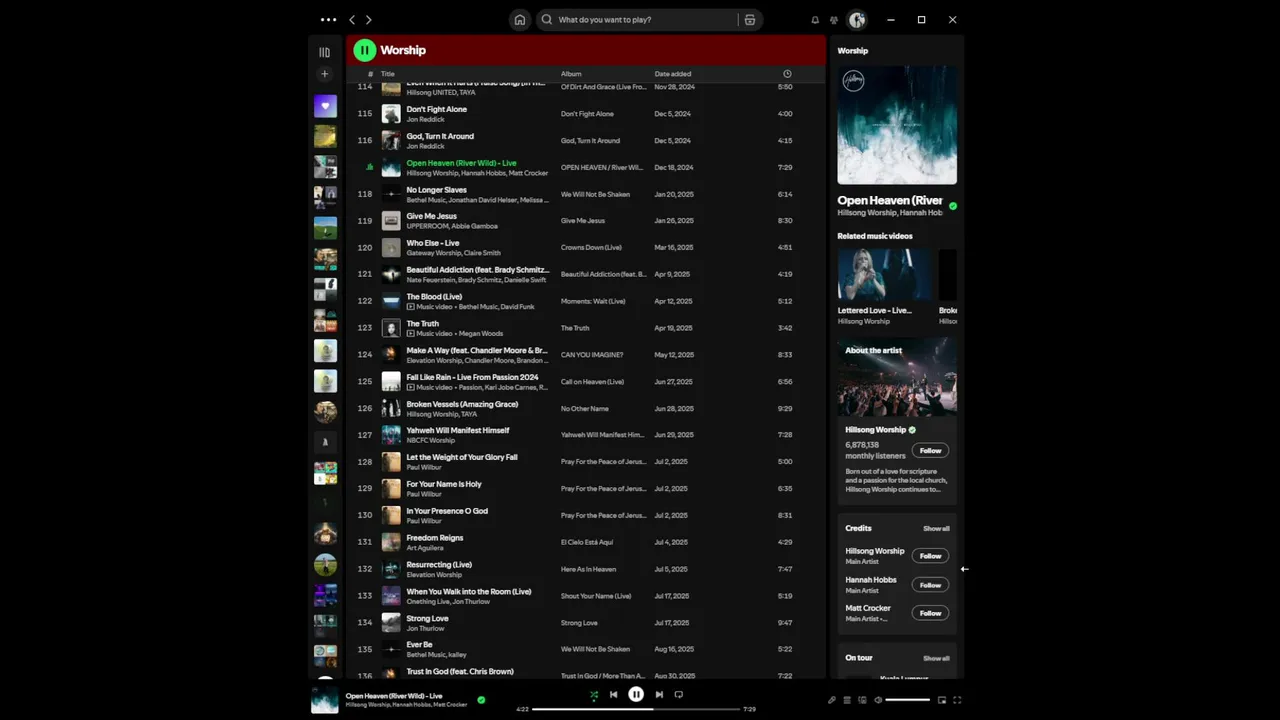This screenshot has width=1280, height=720.
Task: Show all On tour dates
Action: coord(936,658)
